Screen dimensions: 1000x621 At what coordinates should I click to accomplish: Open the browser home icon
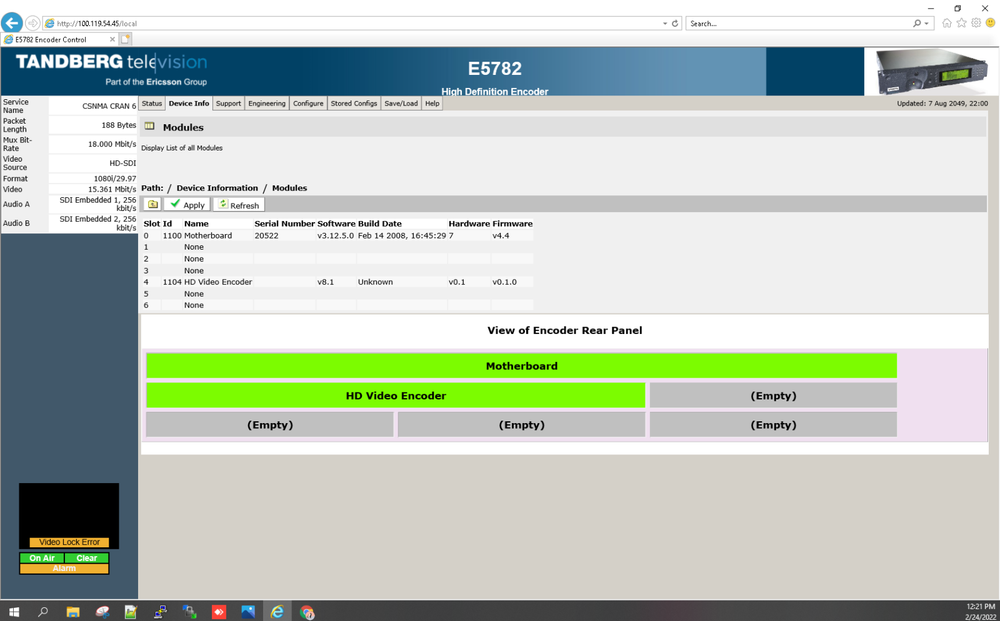[x=946, y=23]
